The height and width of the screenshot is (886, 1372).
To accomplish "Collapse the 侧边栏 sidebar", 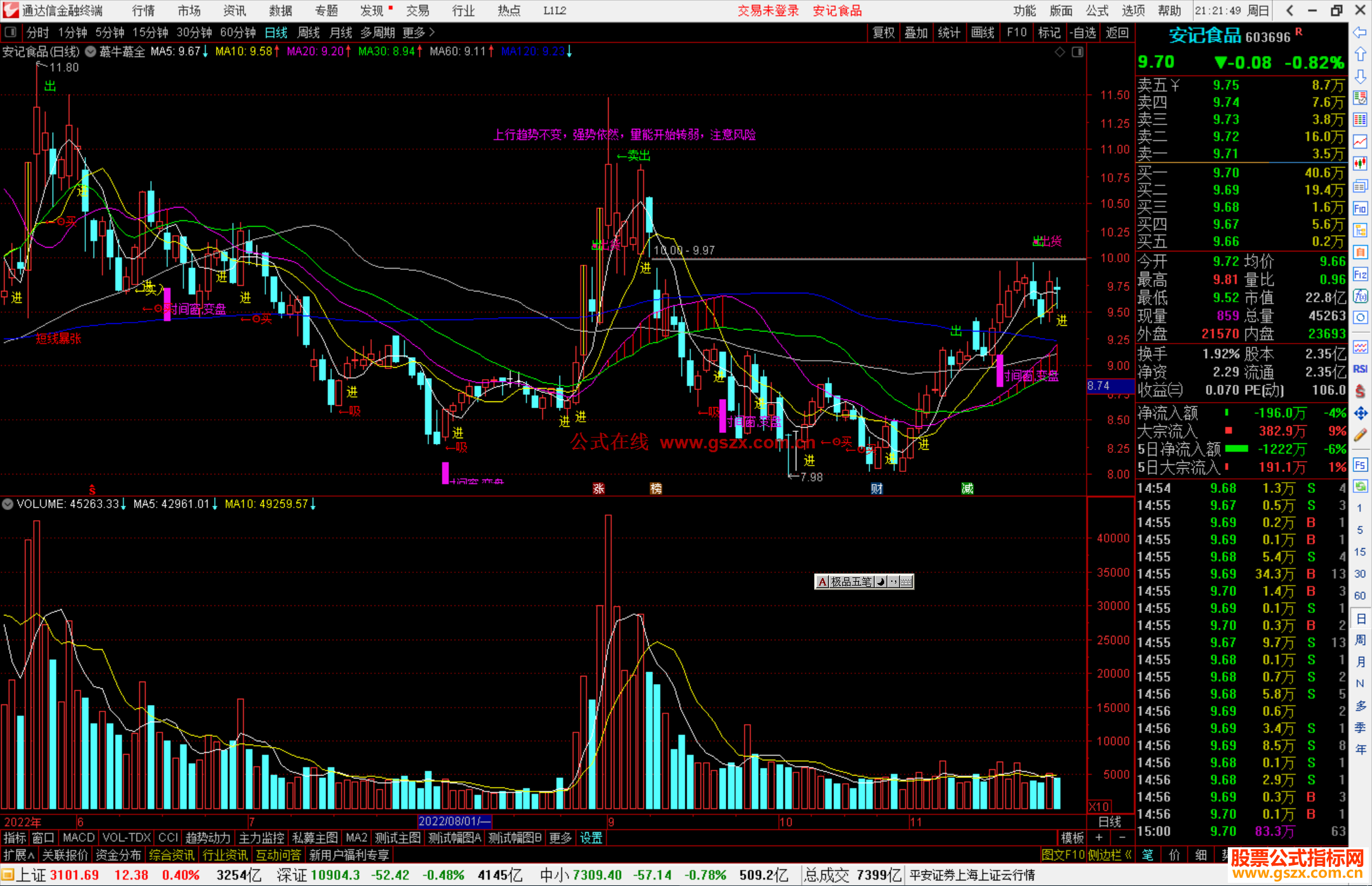I will coord(1110,855).
